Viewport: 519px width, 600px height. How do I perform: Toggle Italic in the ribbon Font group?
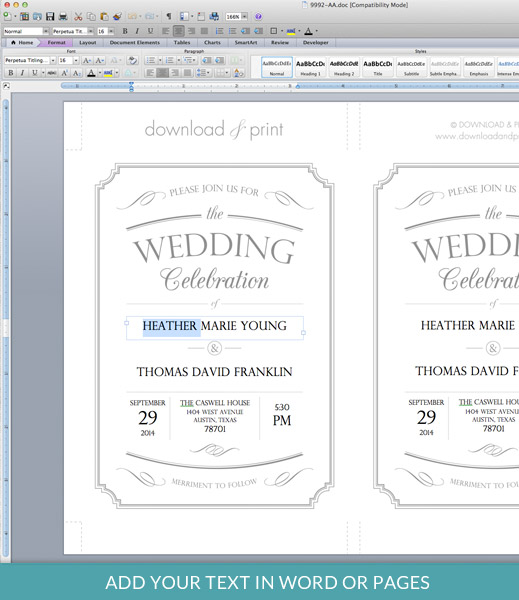coord(22,73)
